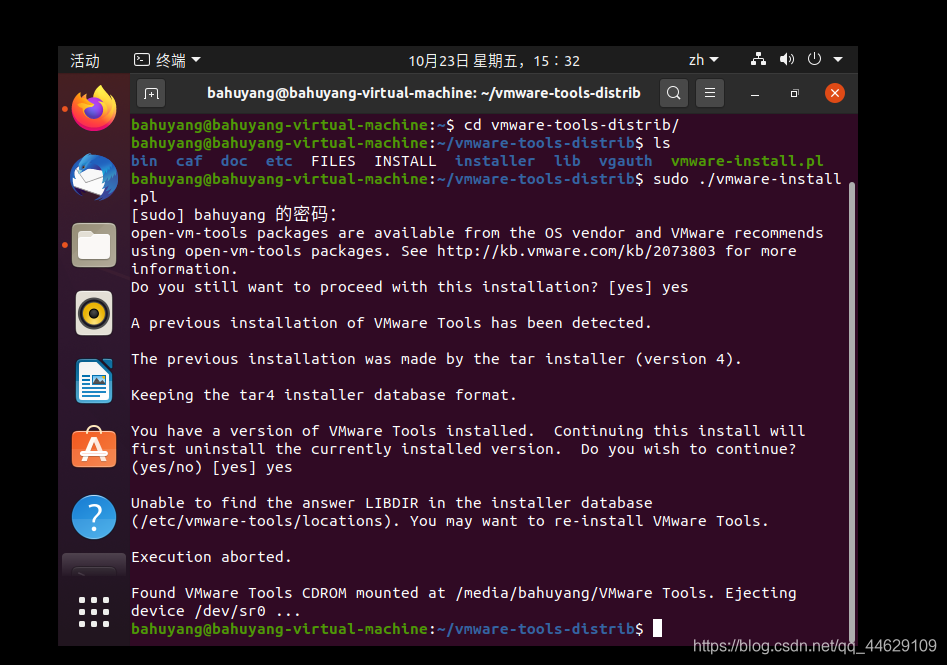Image resolution: width=947 pixels, height=665 pixels.
Task: Open Firefox from the dock
Action: point(94,109)
